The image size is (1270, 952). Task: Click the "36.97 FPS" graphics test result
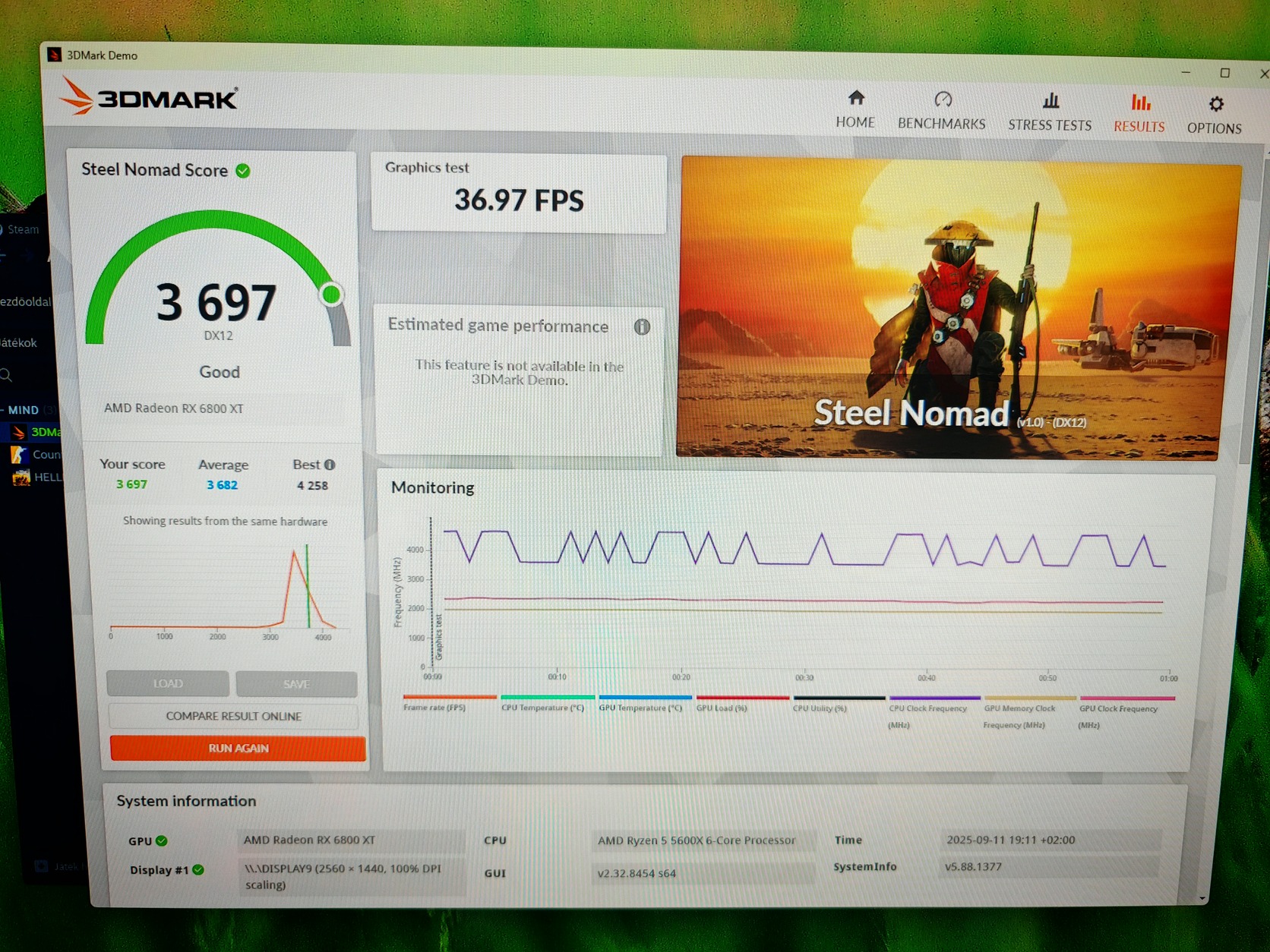pyautogui.click(x=520, y=200)
